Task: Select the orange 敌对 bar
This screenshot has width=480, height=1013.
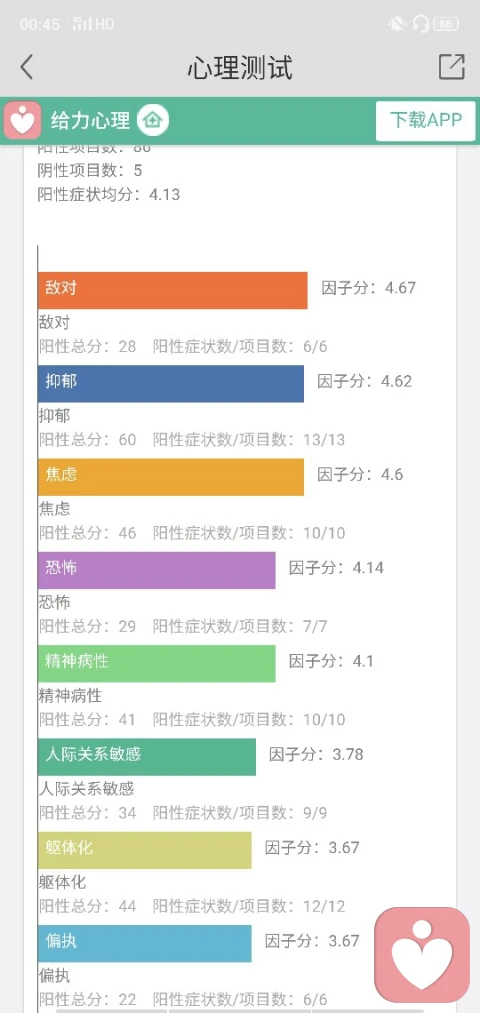Action: (172, 290)
